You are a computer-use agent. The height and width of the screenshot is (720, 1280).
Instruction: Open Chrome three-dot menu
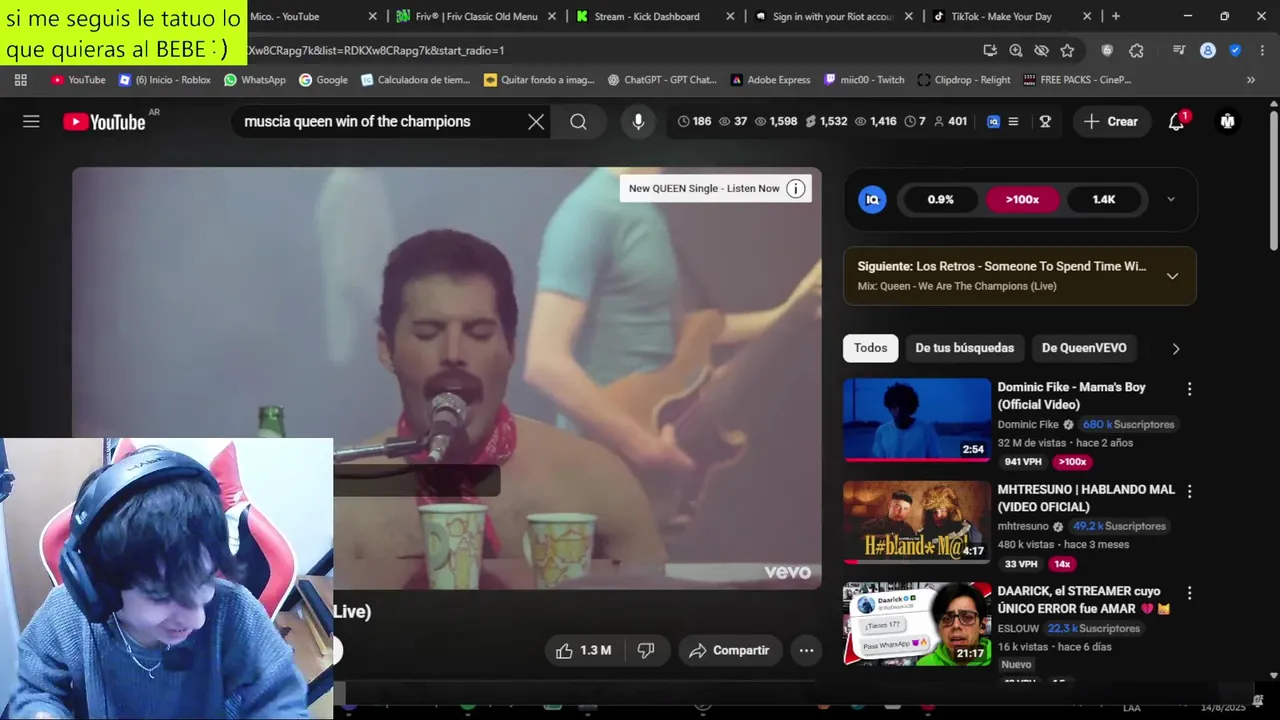coord(1261,51)
